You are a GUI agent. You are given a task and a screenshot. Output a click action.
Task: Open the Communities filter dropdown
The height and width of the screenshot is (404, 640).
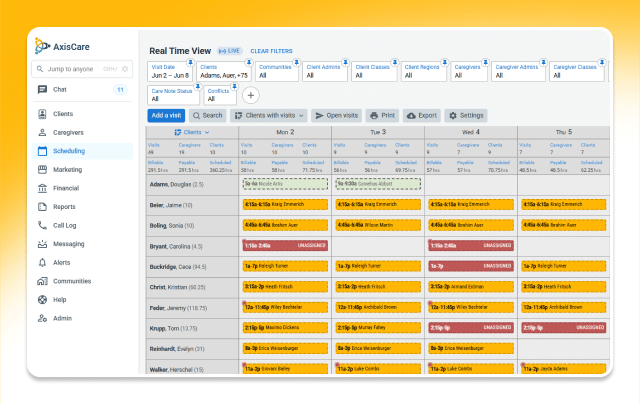277,71
